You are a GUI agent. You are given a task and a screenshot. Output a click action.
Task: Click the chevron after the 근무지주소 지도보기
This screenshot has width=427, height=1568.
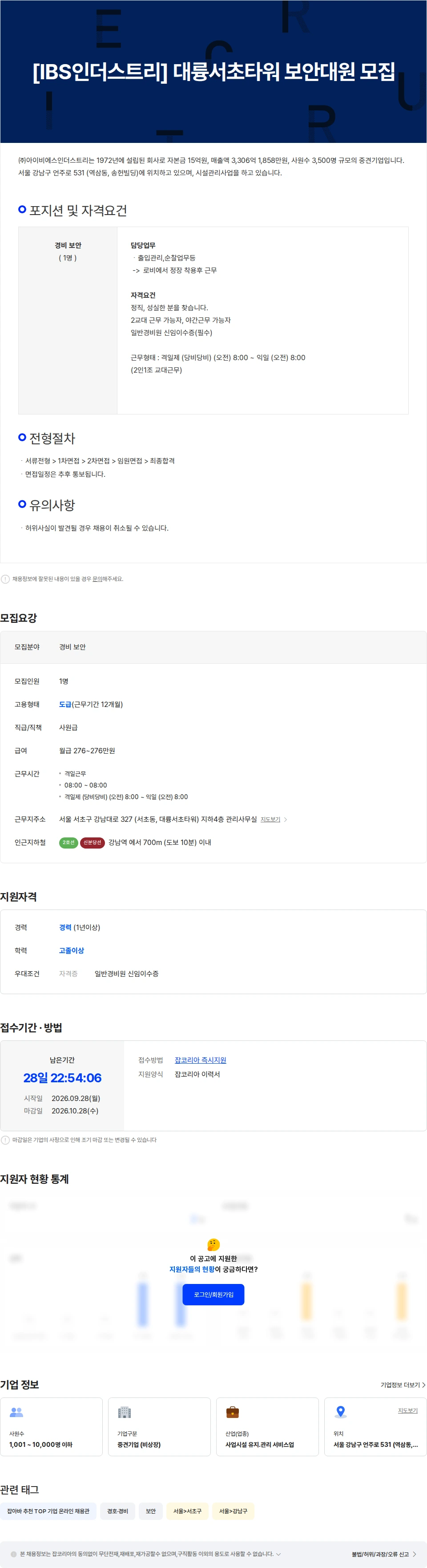tap(286, 820)
